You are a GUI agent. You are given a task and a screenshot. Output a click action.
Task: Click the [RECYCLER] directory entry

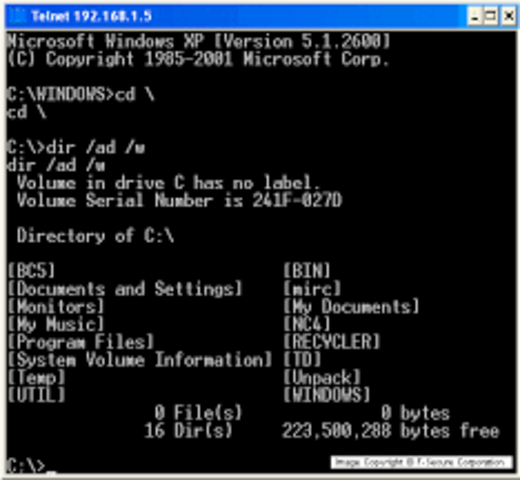(x=332, y=342)
